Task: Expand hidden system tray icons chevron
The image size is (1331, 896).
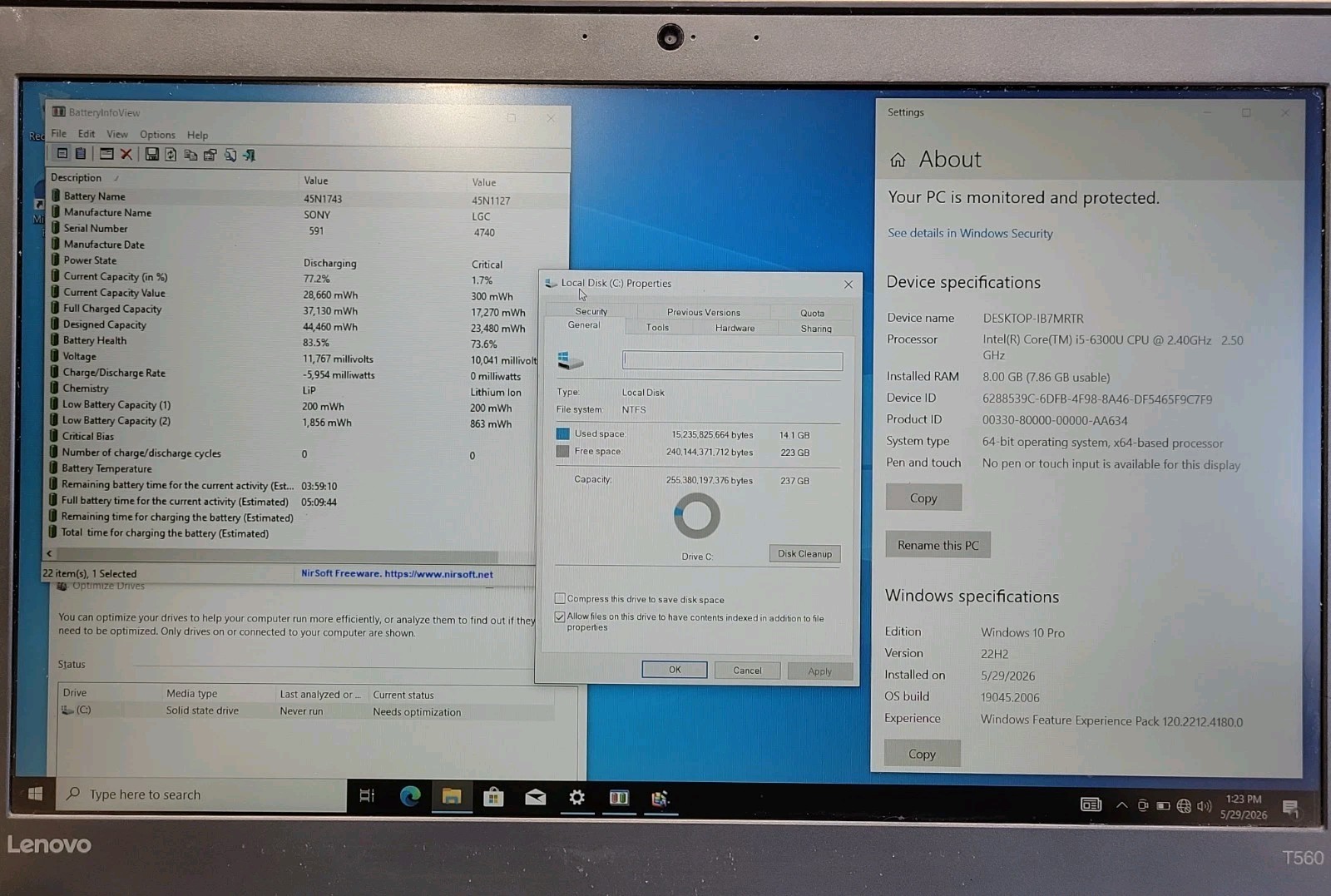Action: pos(1121,804)
